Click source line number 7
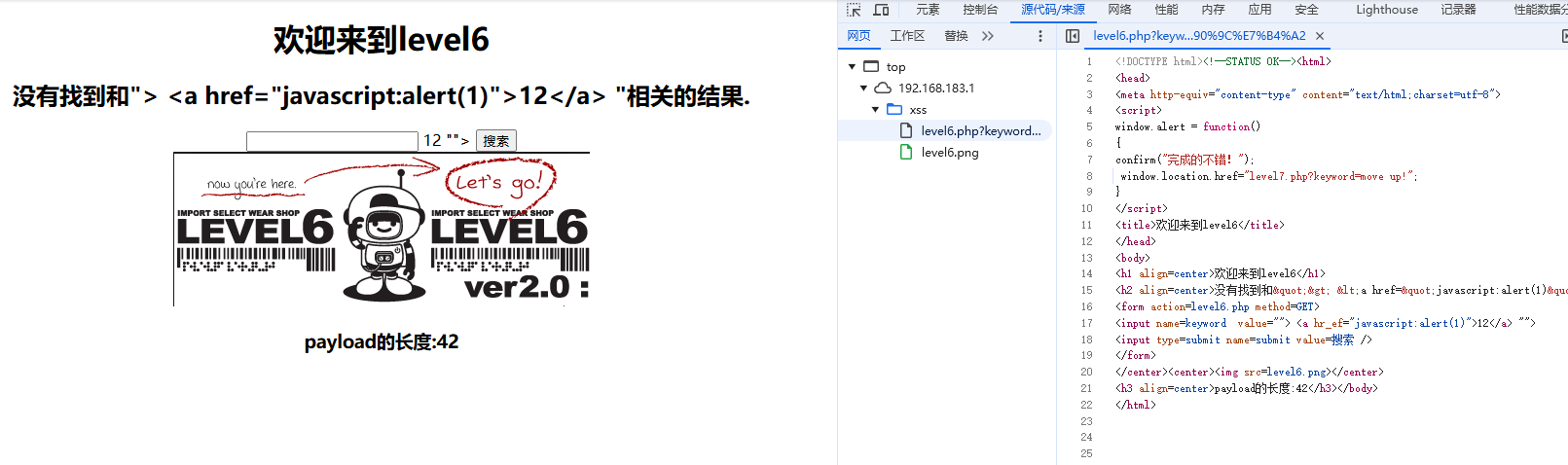 [x=1089, y=160]
